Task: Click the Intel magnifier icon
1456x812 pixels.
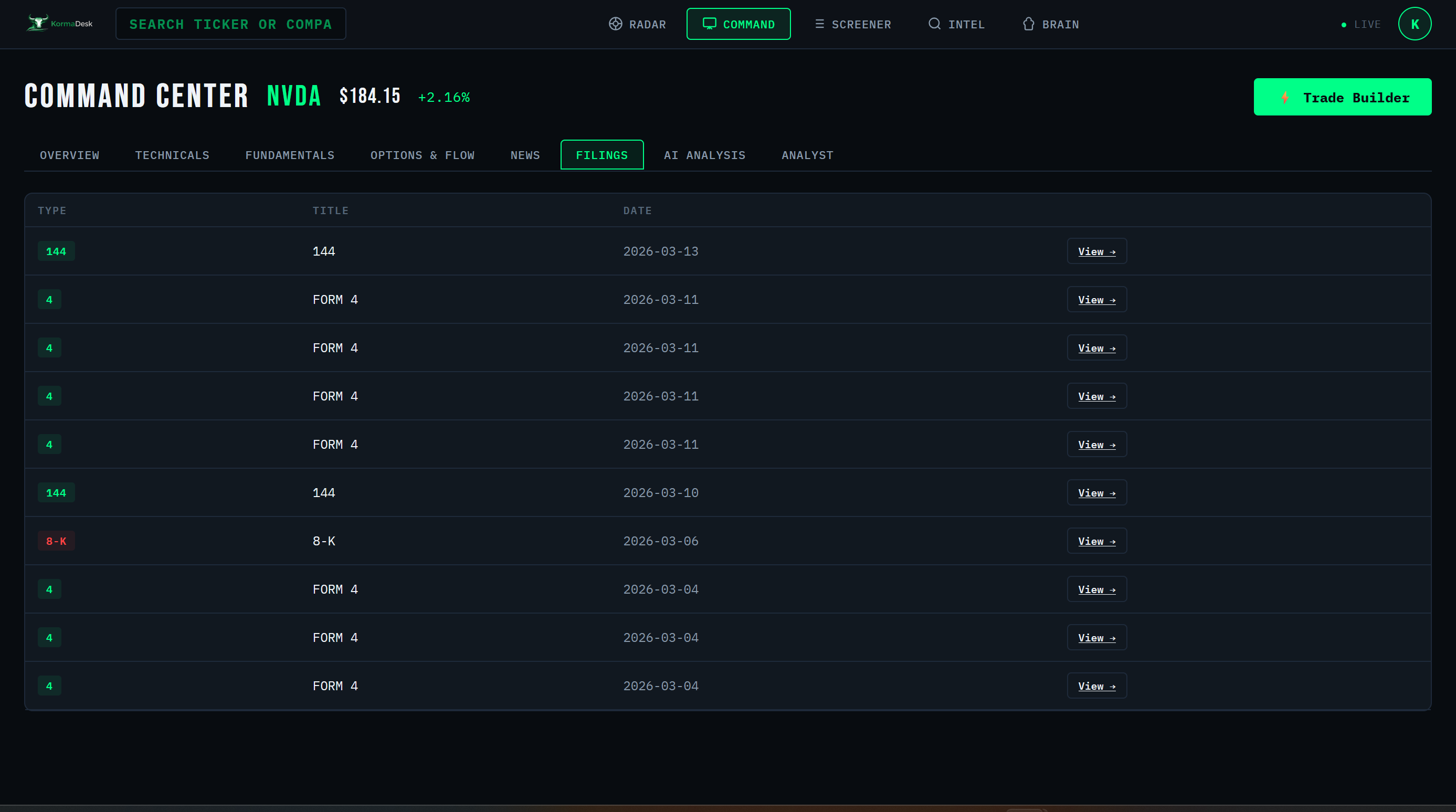Action: [934, 24]
